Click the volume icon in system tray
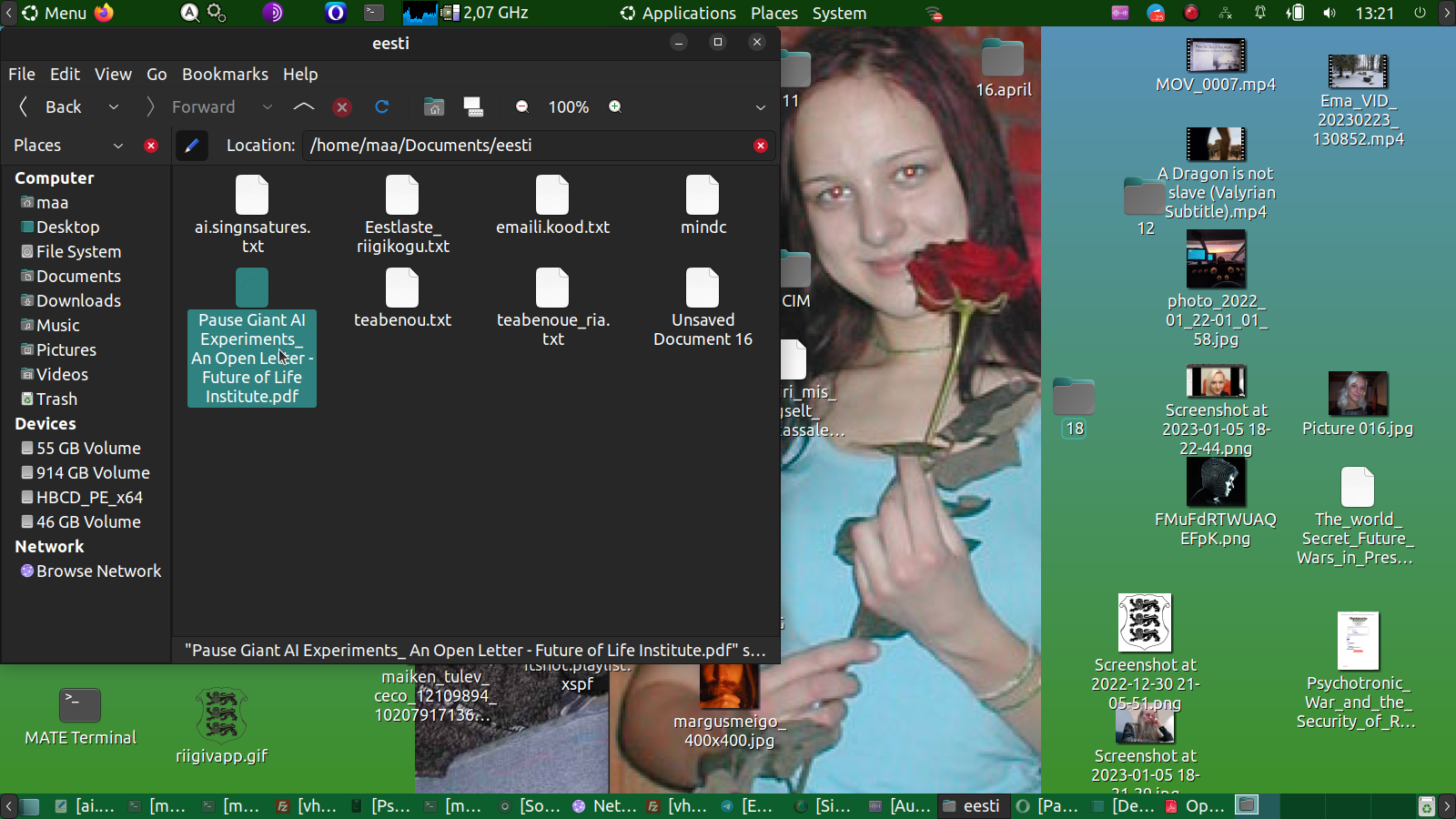The height and width of the screenshot is (819, 1456). tap(1330, 13)
